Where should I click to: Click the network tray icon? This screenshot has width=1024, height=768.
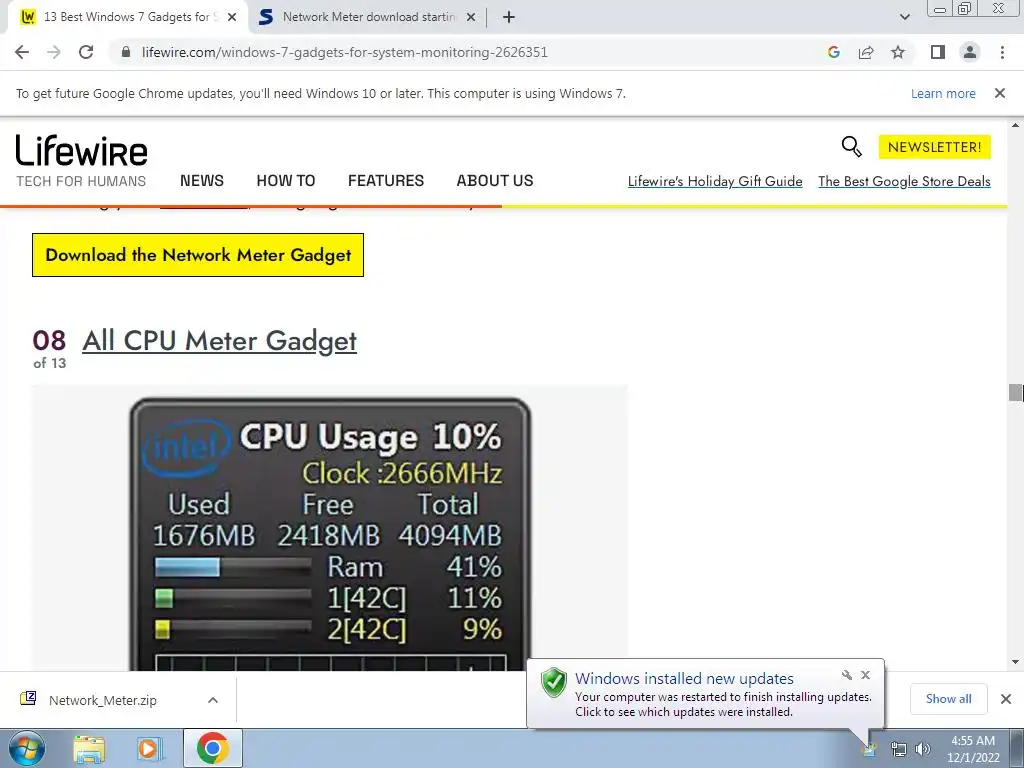click(x=899, y=749)
